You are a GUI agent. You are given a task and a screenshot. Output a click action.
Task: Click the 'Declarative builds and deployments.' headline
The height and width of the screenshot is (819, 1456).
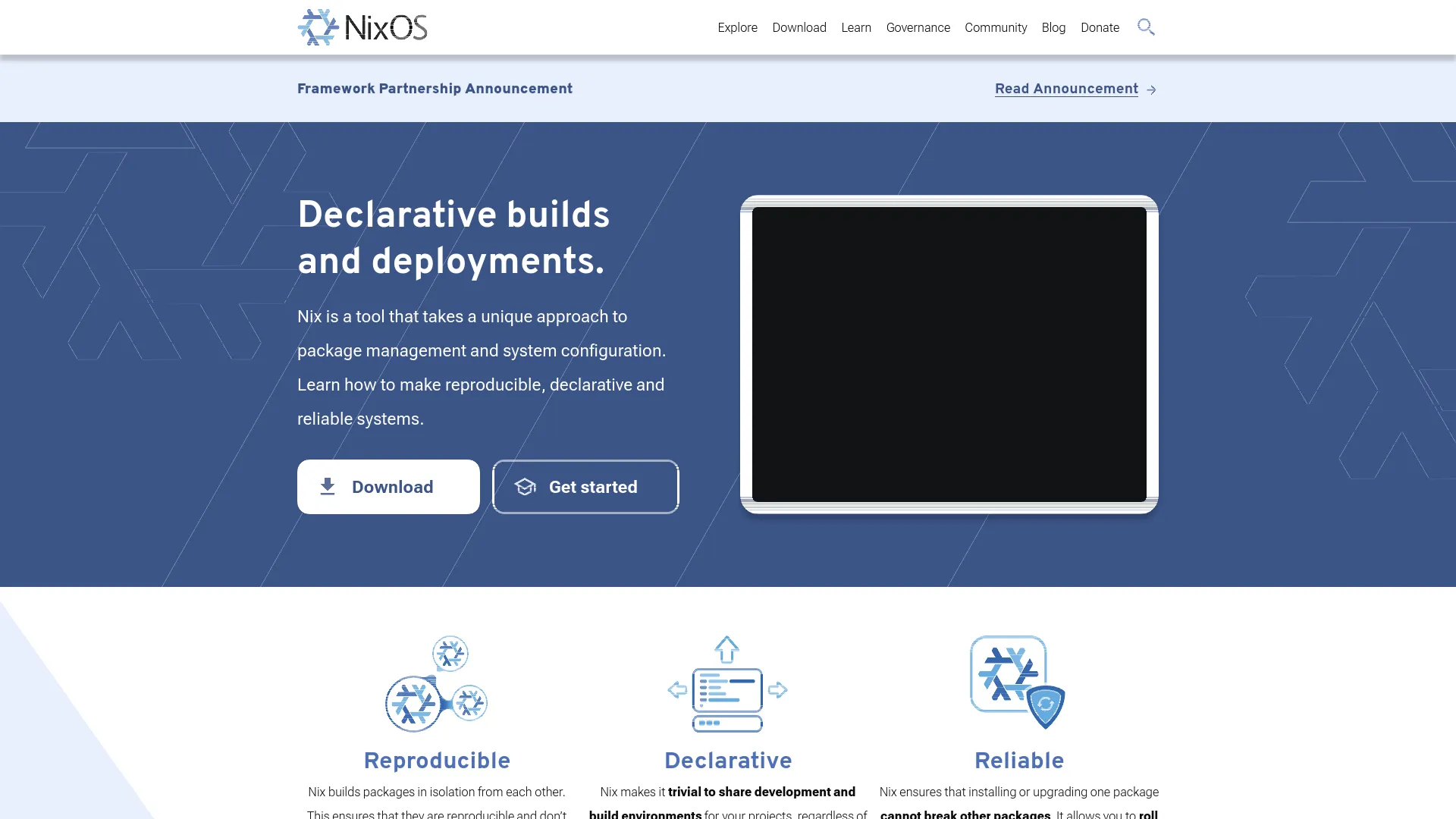tap(453, 238)
